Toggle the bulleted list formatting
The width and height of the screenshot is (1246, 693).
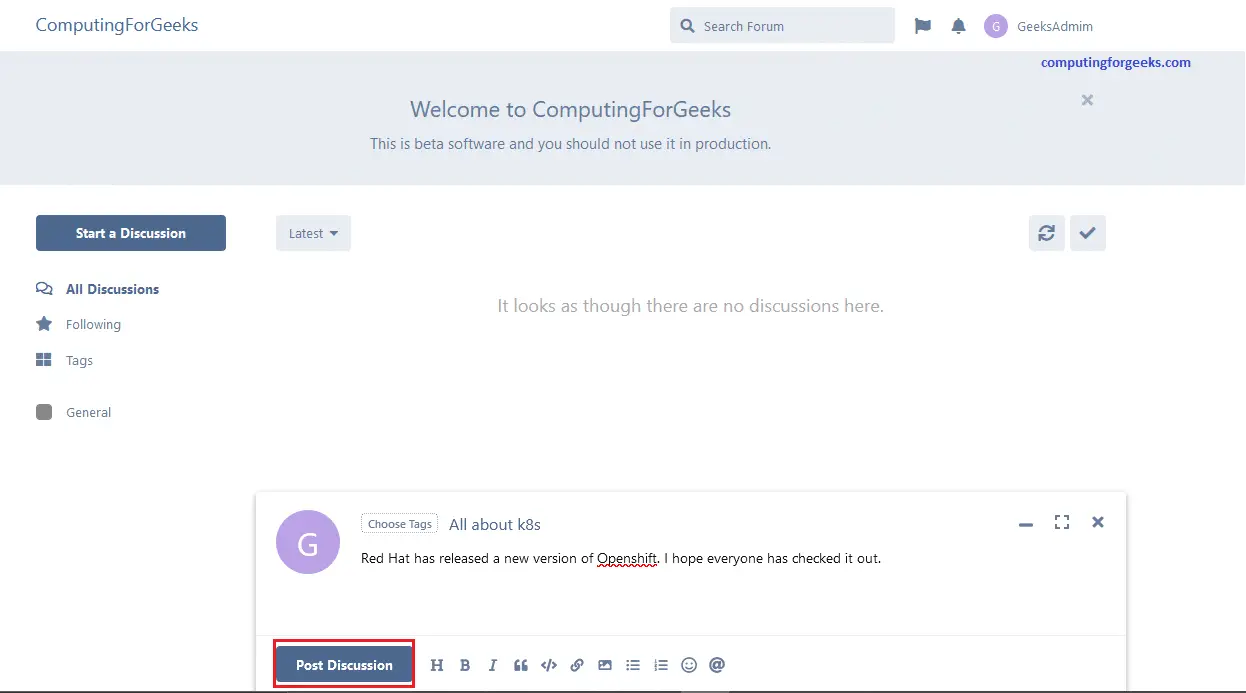pyautogui.click(x=633, y=664)
